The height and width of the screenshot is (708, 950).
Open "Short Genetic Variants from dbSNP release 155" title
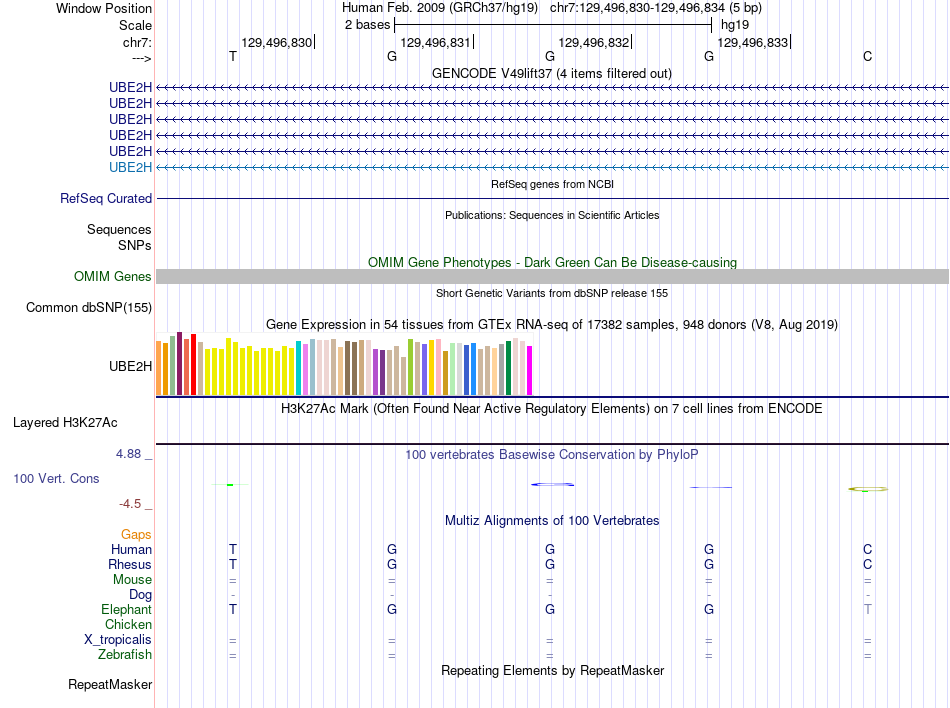[552, 293]
